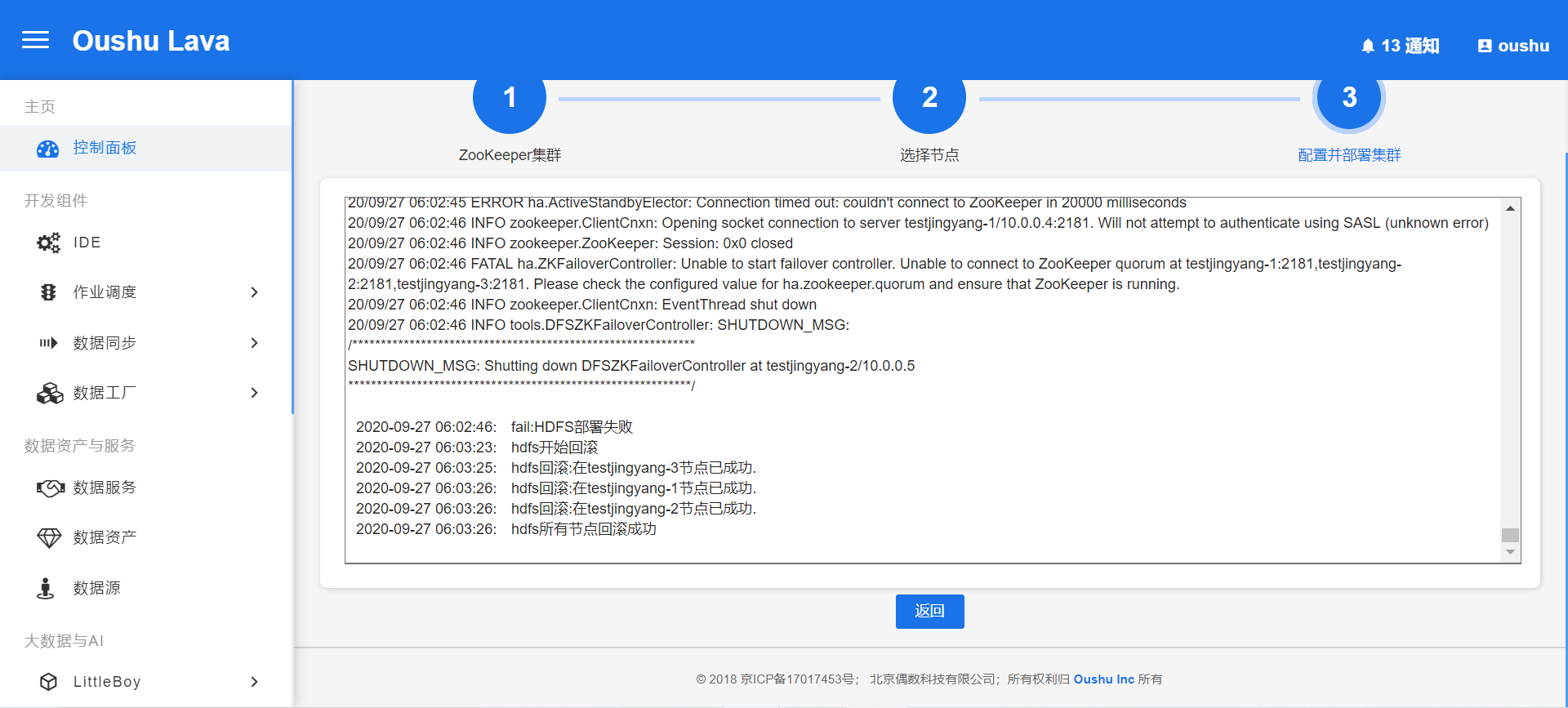Expand the 作业调度 submenu chevron

click(x=255, y=292)
